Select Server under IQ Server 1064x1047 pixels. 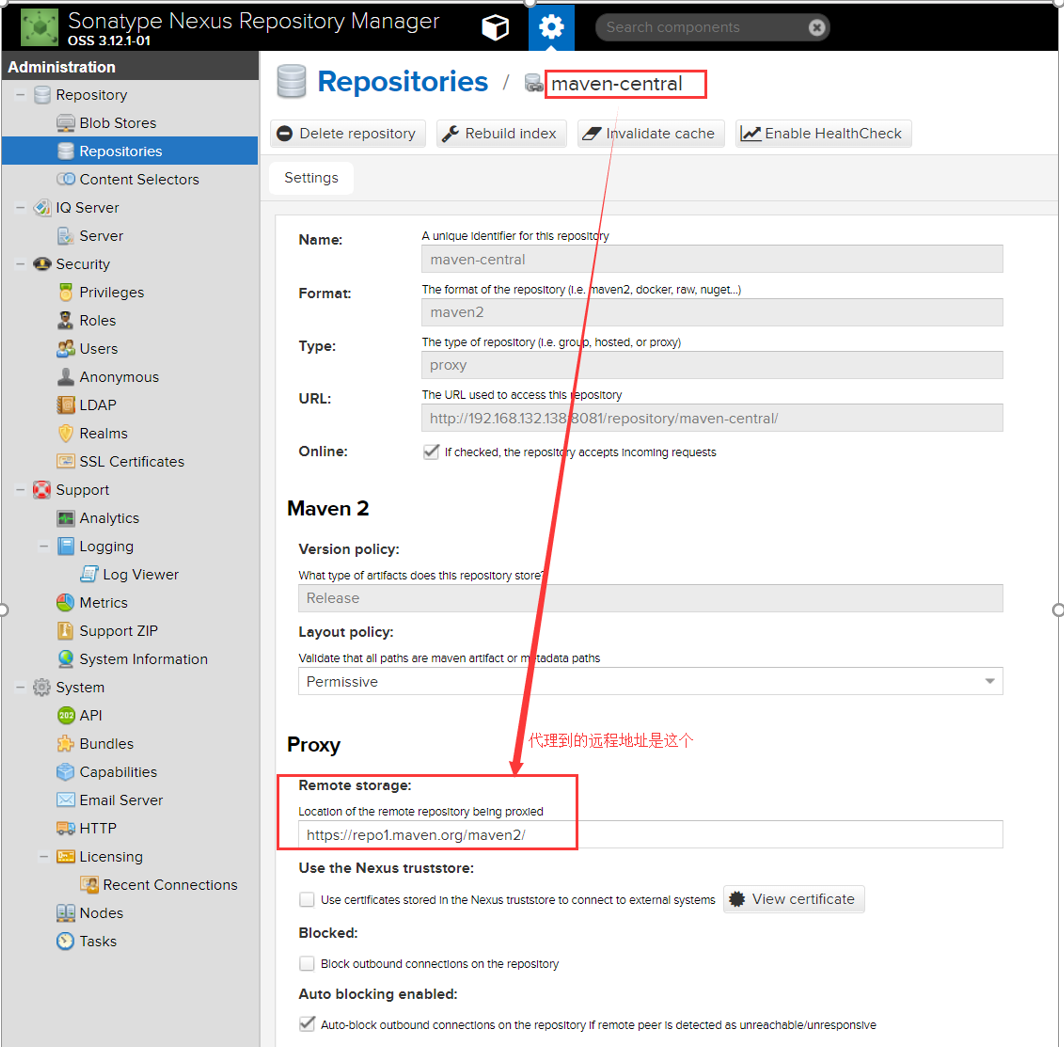[101, 236]
